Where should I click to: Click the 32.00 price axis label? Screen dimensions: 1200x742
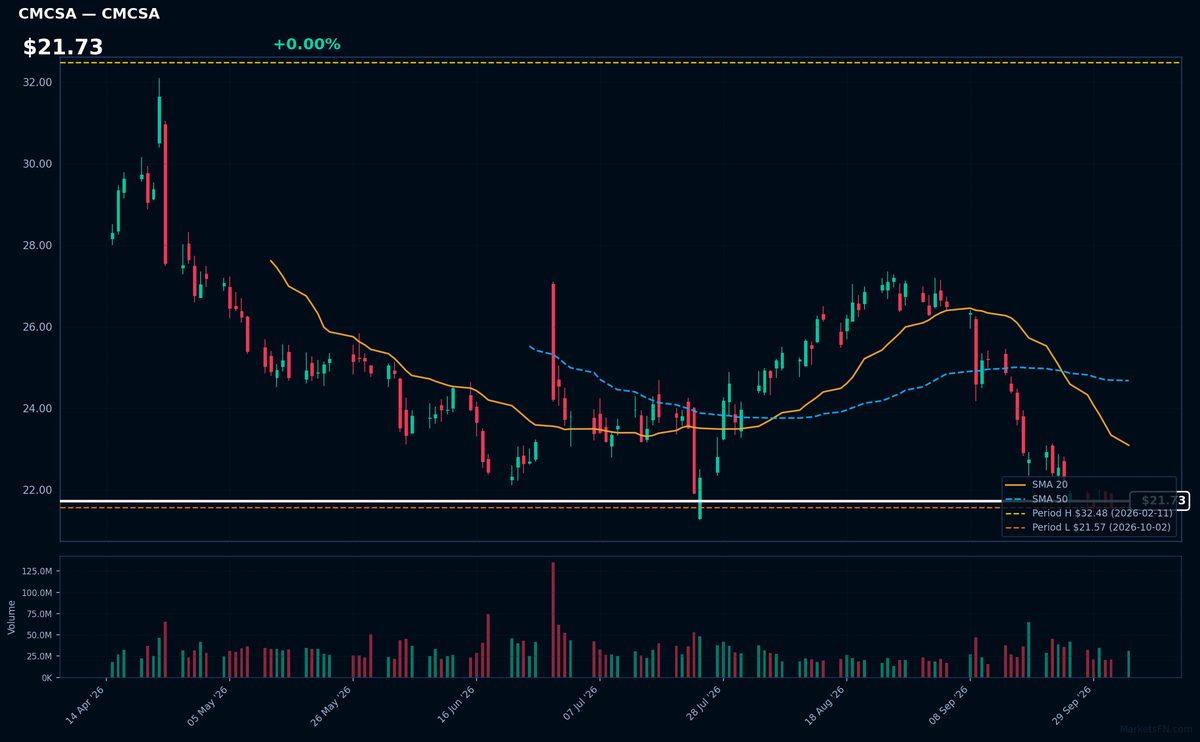pyautogui.click(x=37, y=82)
